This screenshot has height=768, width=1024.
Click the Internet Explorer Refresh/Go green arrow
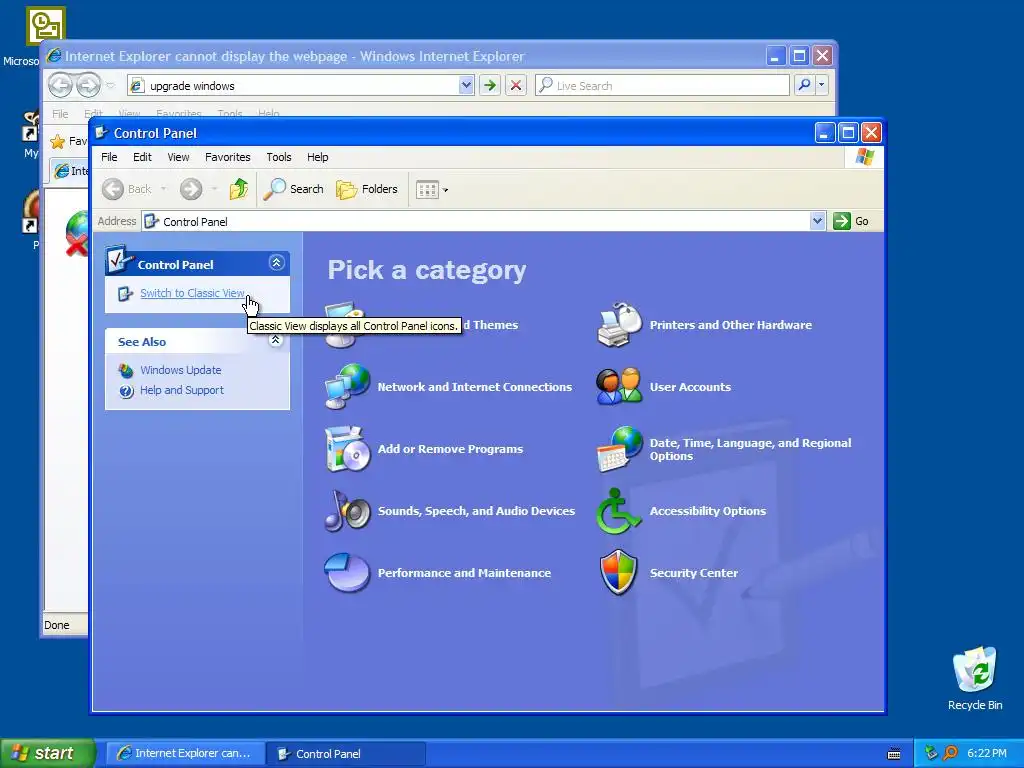pyautogui.click(x=490, y=85)
